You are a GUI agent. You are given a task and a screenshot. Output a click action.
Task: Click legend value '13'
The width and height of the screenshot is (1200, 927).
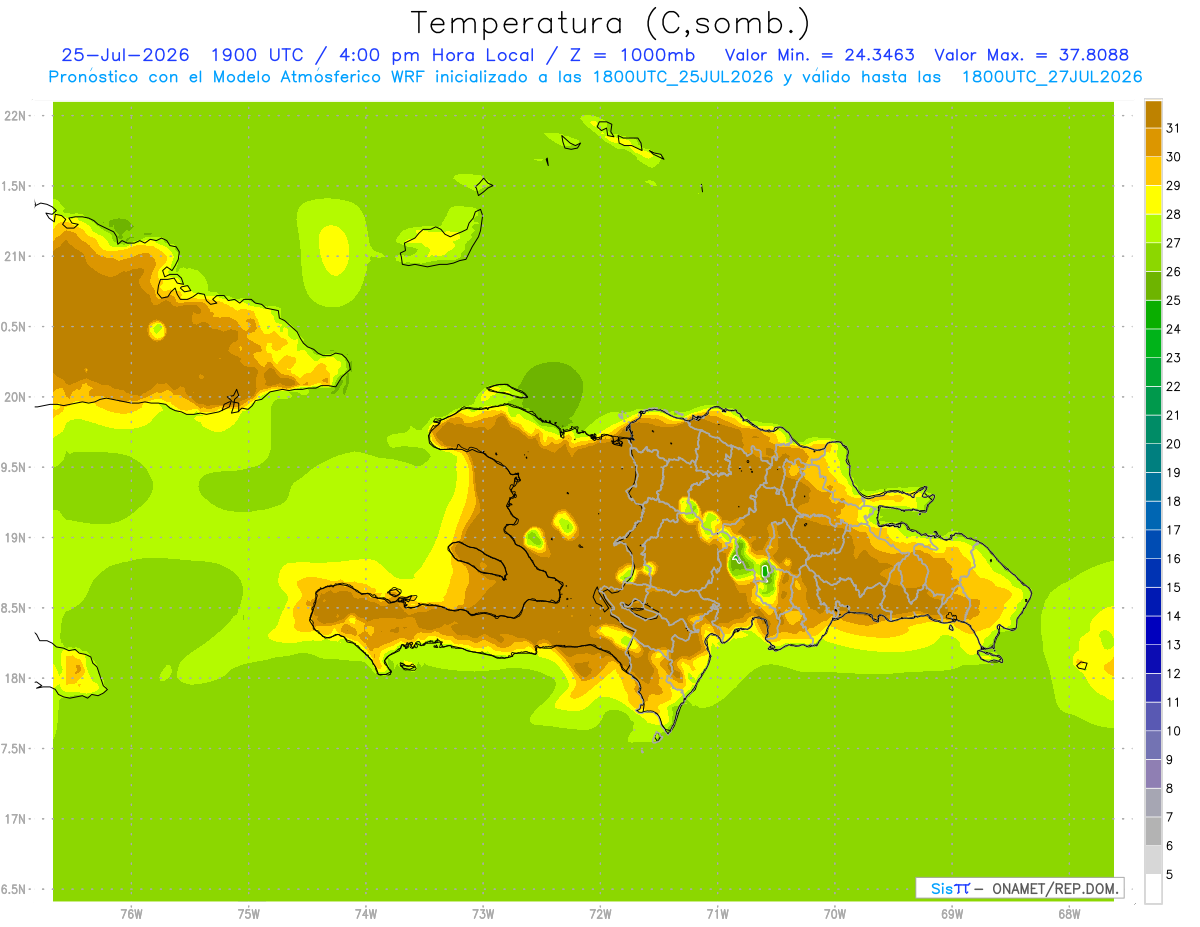point(1174,645)
